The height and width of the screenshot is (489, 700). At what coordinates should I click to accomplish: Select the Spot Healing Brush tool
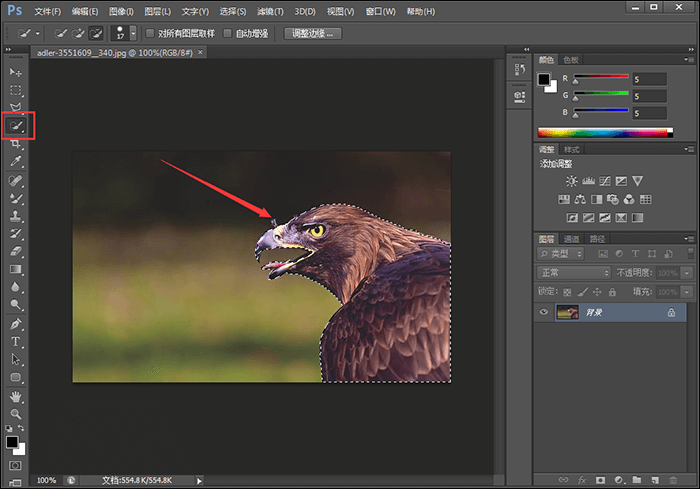(x=16, y=181)
